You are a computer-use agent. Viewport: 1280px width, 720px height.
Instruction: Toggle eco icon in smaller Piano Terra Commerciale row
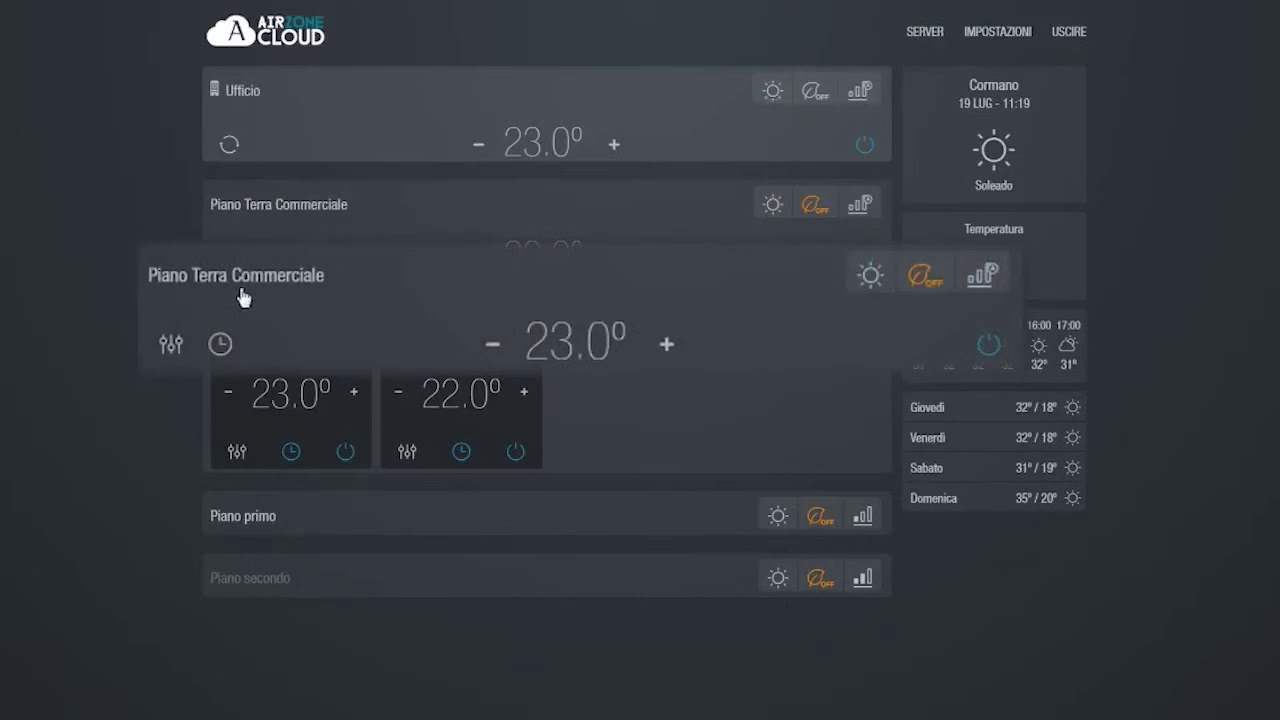tap(816, 205)
